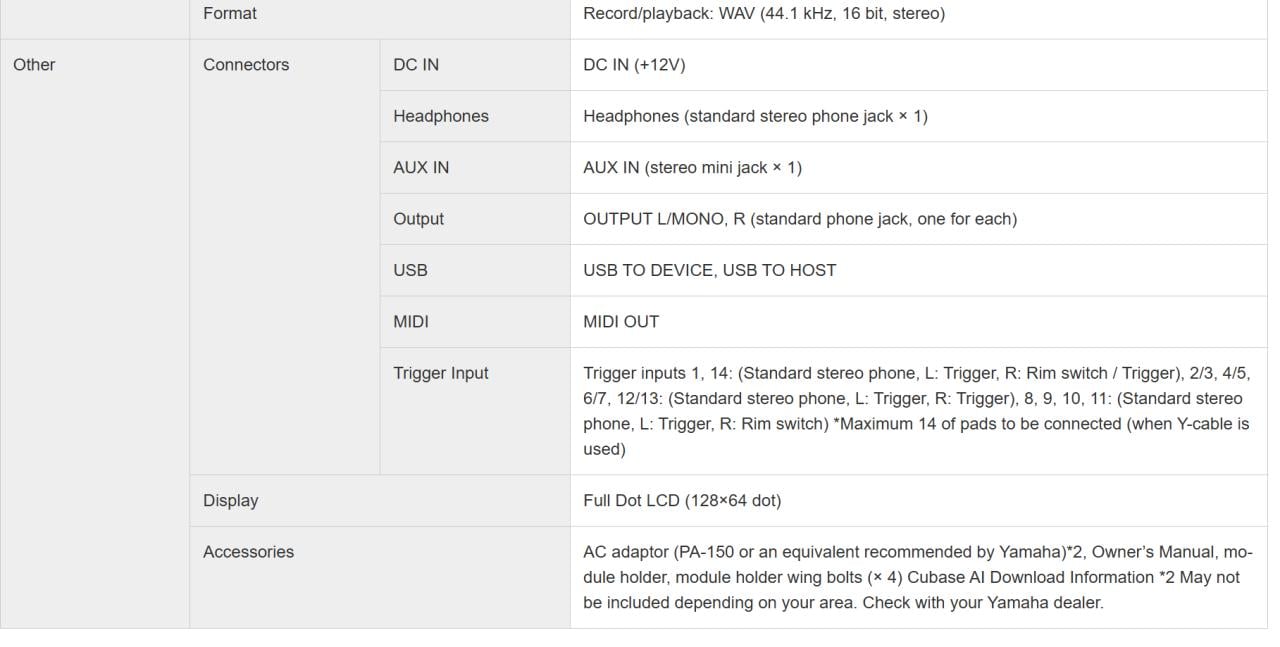Click the "USB" row label

[x=410, y=270]
